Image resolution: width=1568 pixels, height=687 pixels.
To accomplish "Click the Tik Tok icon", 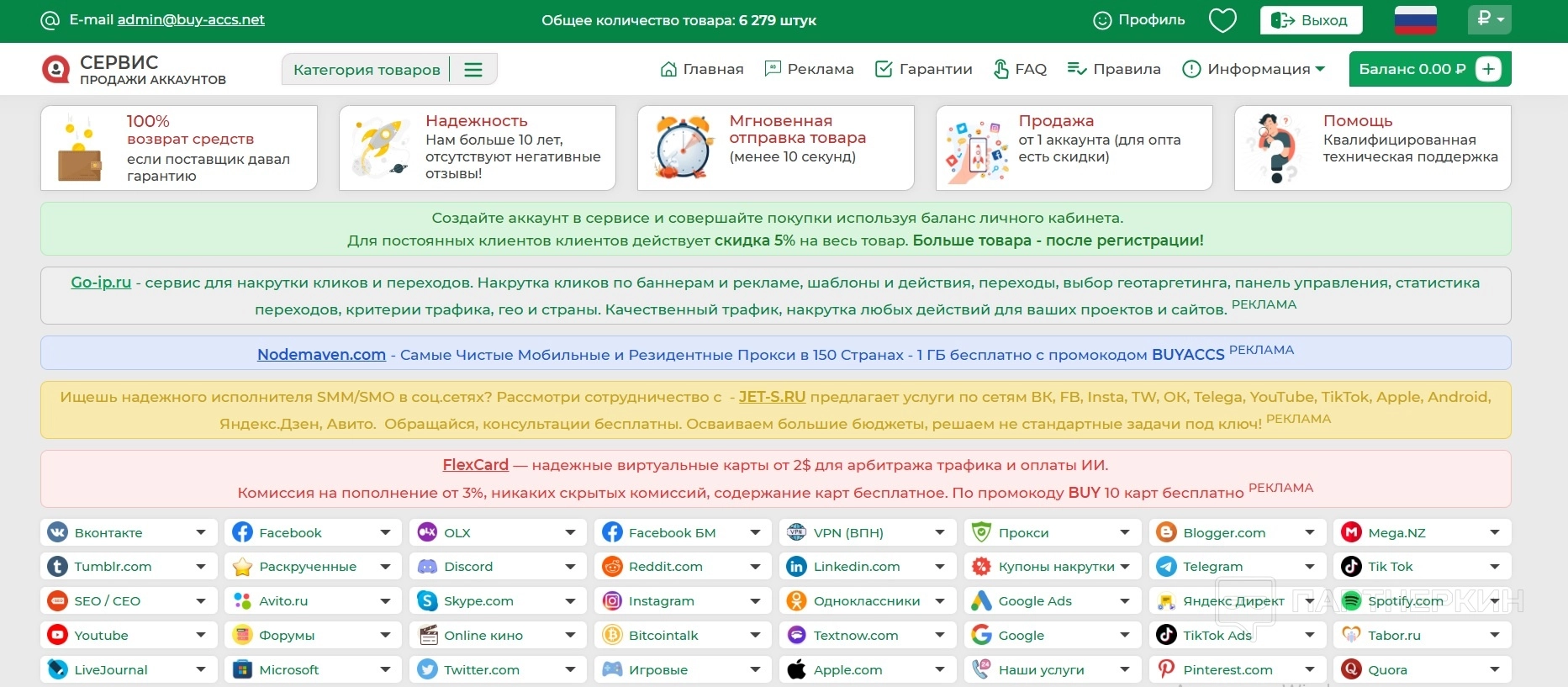I will coord(1351,567).
